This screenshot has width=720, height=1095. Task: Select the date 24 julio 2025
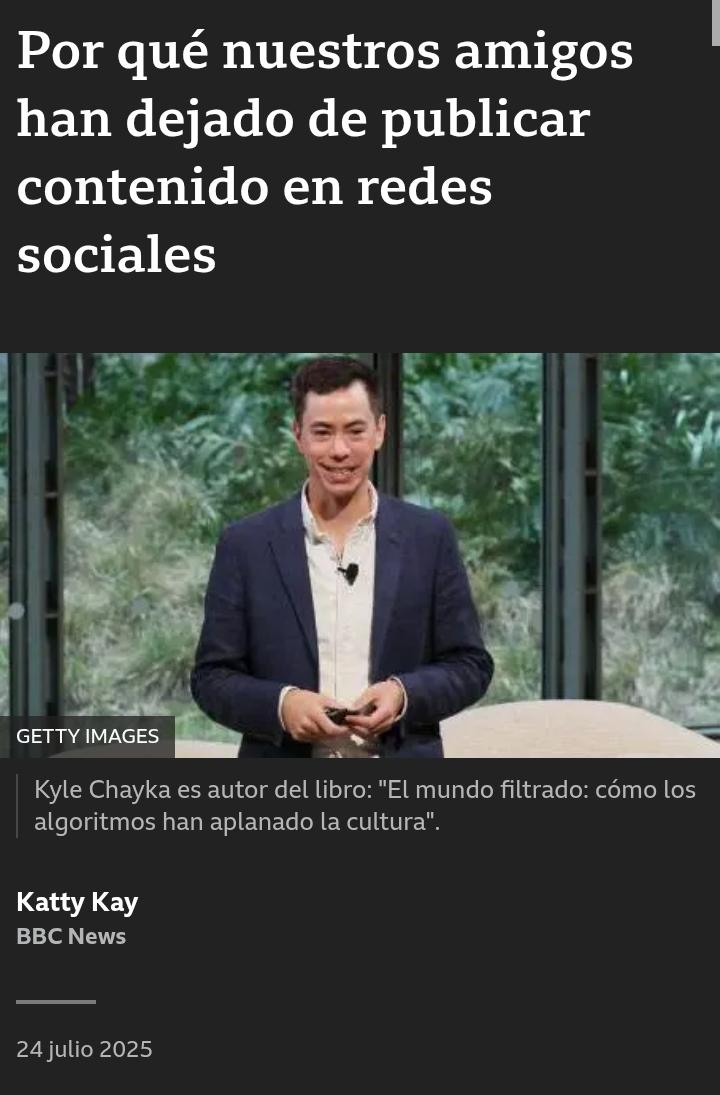[x=85, y=1049]
